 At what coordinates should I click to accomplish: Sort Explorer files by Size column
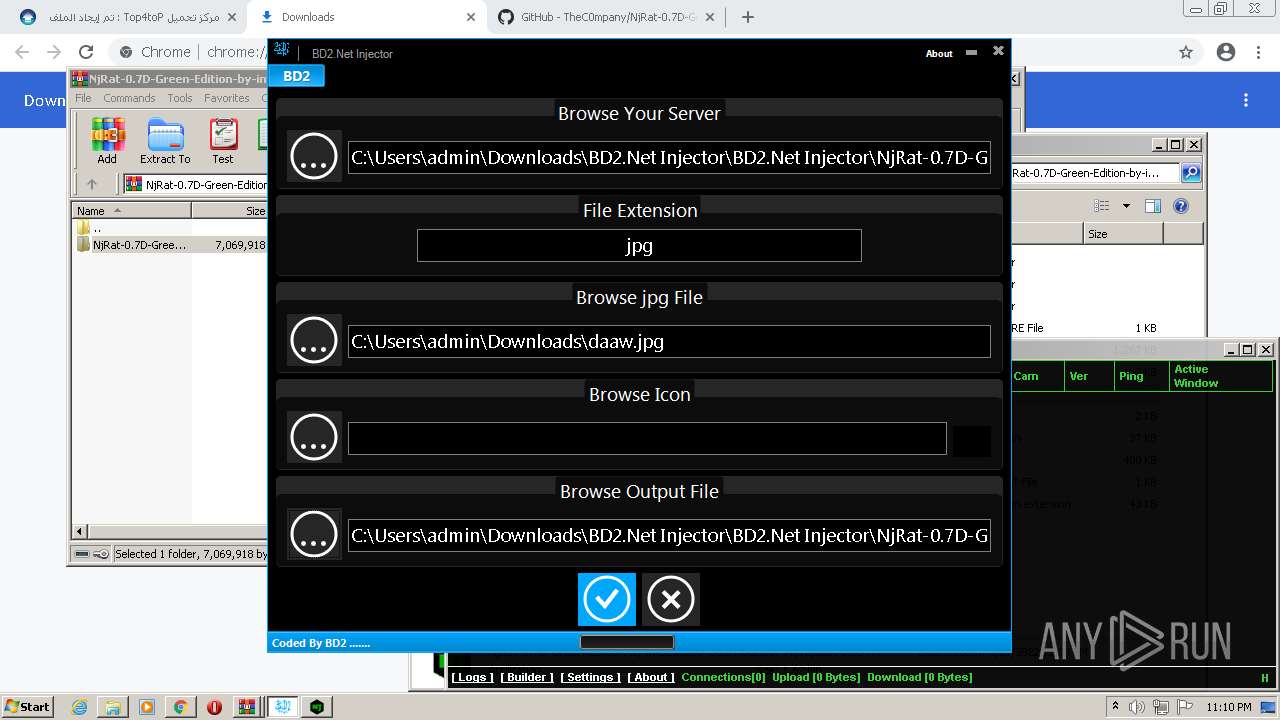[x=1123, y=234]
